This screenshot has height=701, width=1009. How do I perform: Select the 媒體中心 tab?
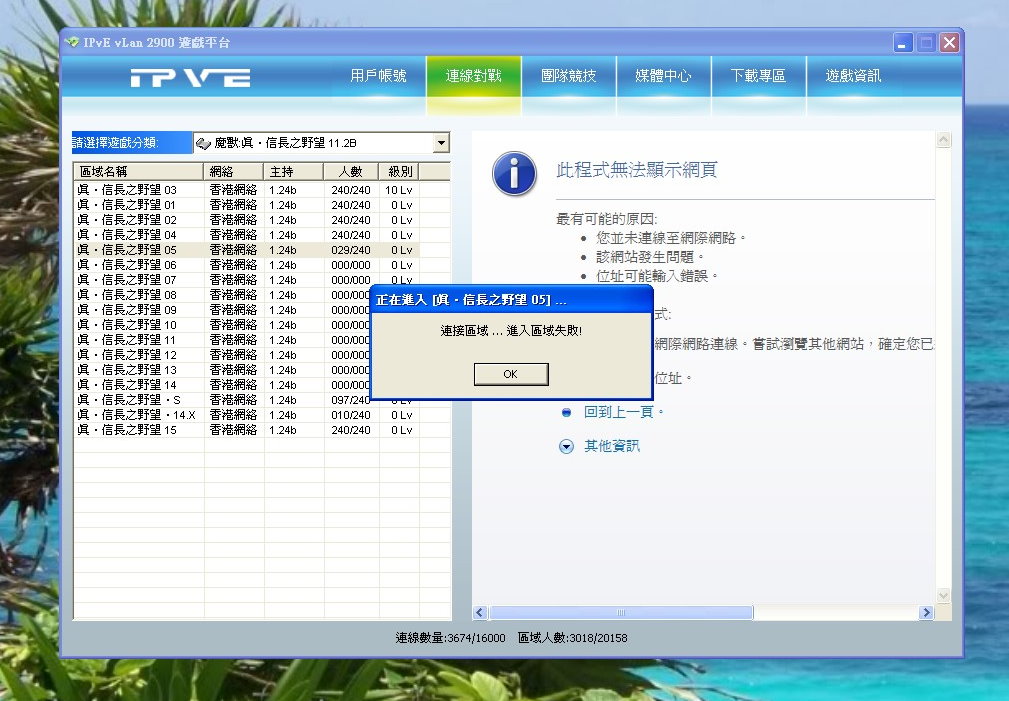tap(663, 76)
